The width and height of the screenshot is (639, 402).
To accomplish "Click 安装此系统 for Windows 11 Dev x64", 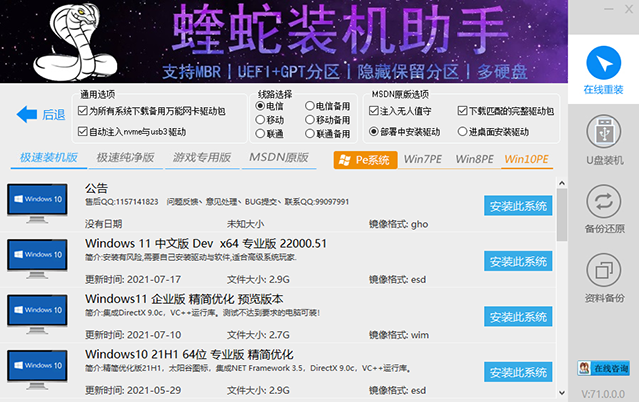I will coord(518,262).
